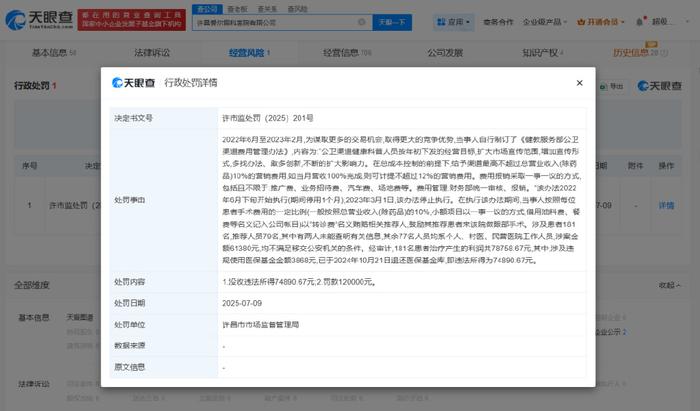Viewport: 700px width, 411px height.
Task: Click the 处罚单位 row label
Action: tap(129, 325)
